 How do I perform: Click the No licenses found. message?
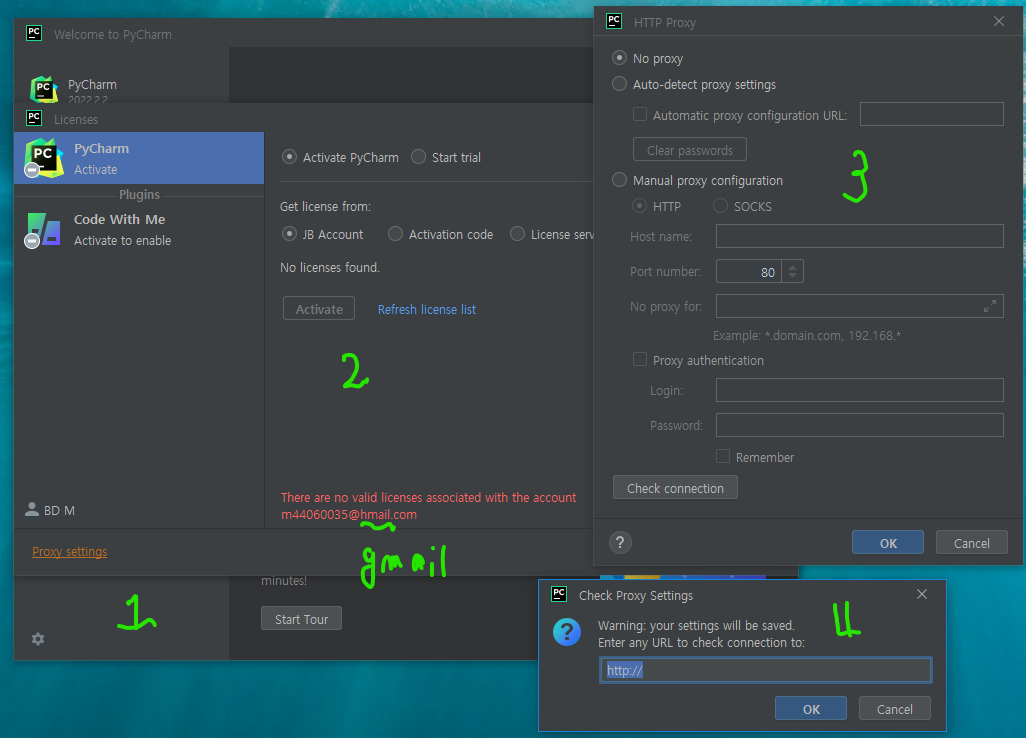click(x=330, y=268)
